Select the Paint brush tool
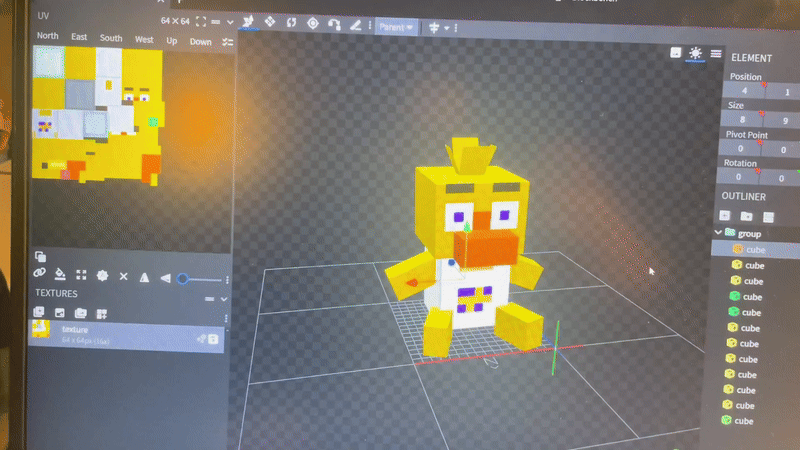This screenshot has height=450, width=800. (356, 25)
